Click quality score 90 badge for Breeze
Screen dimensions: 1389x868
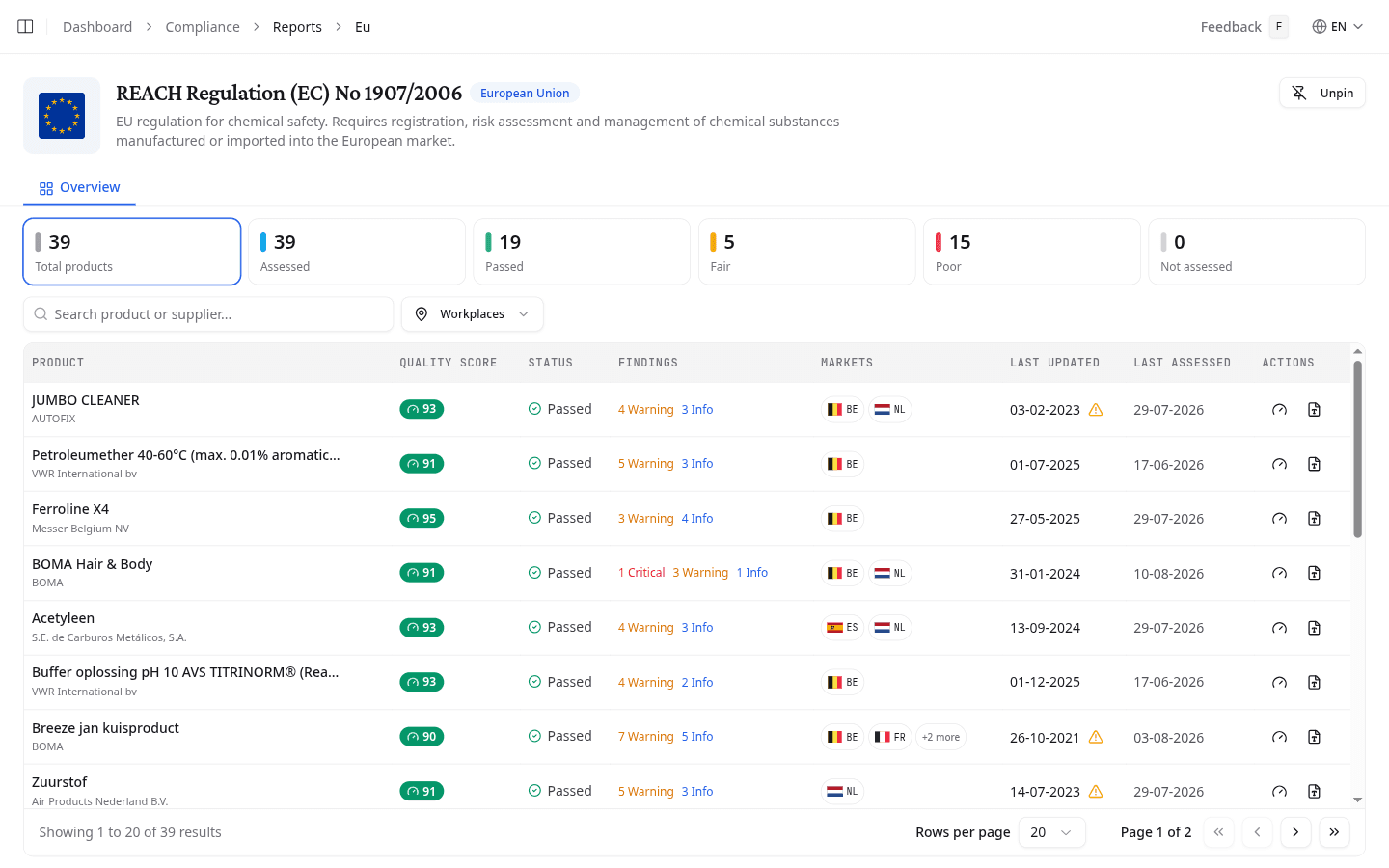(422, 737)
